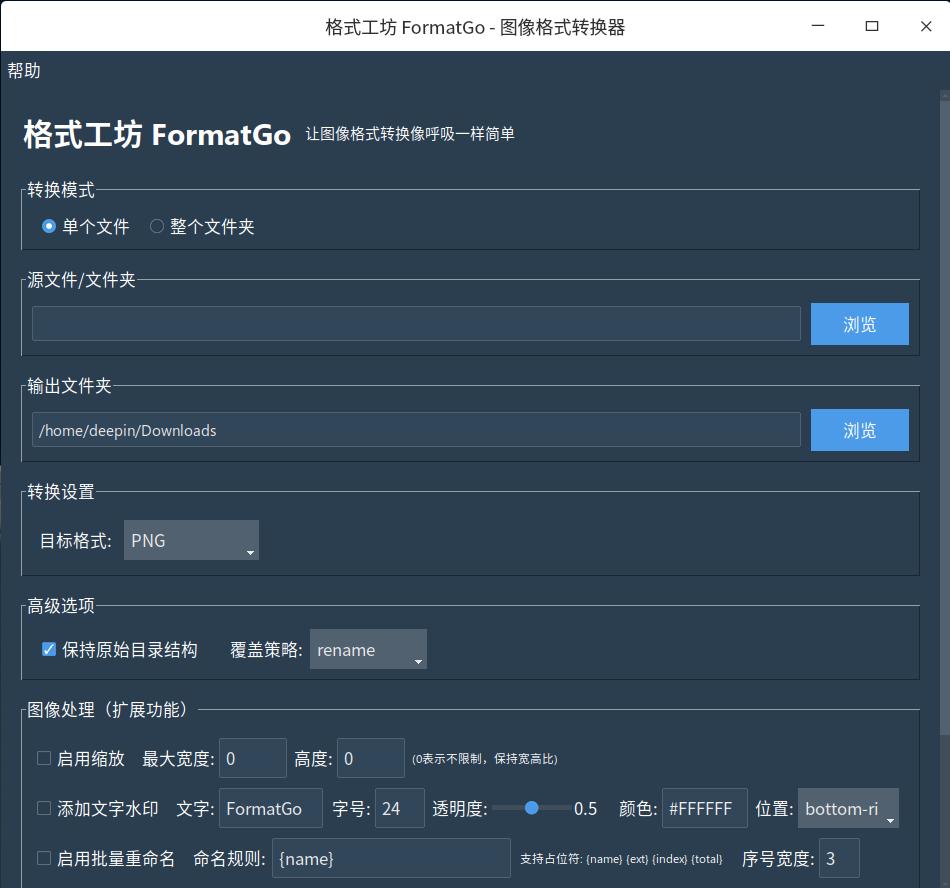950x888 pixels.
Task: Open the 帮助 menu
Action: pos(24,71)
